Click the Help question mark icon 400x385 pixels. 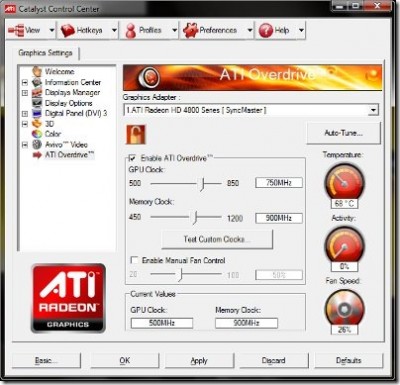(x=266, y=30)
